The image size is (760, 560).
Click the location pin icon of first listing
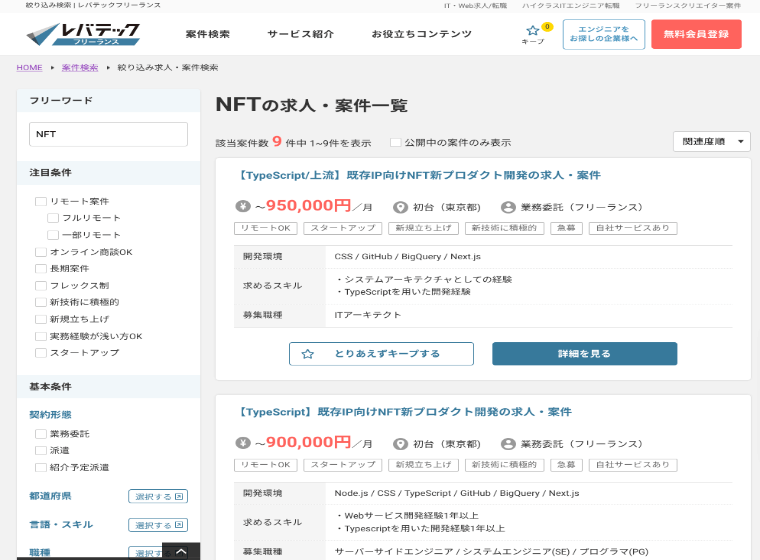coord(400,208)
